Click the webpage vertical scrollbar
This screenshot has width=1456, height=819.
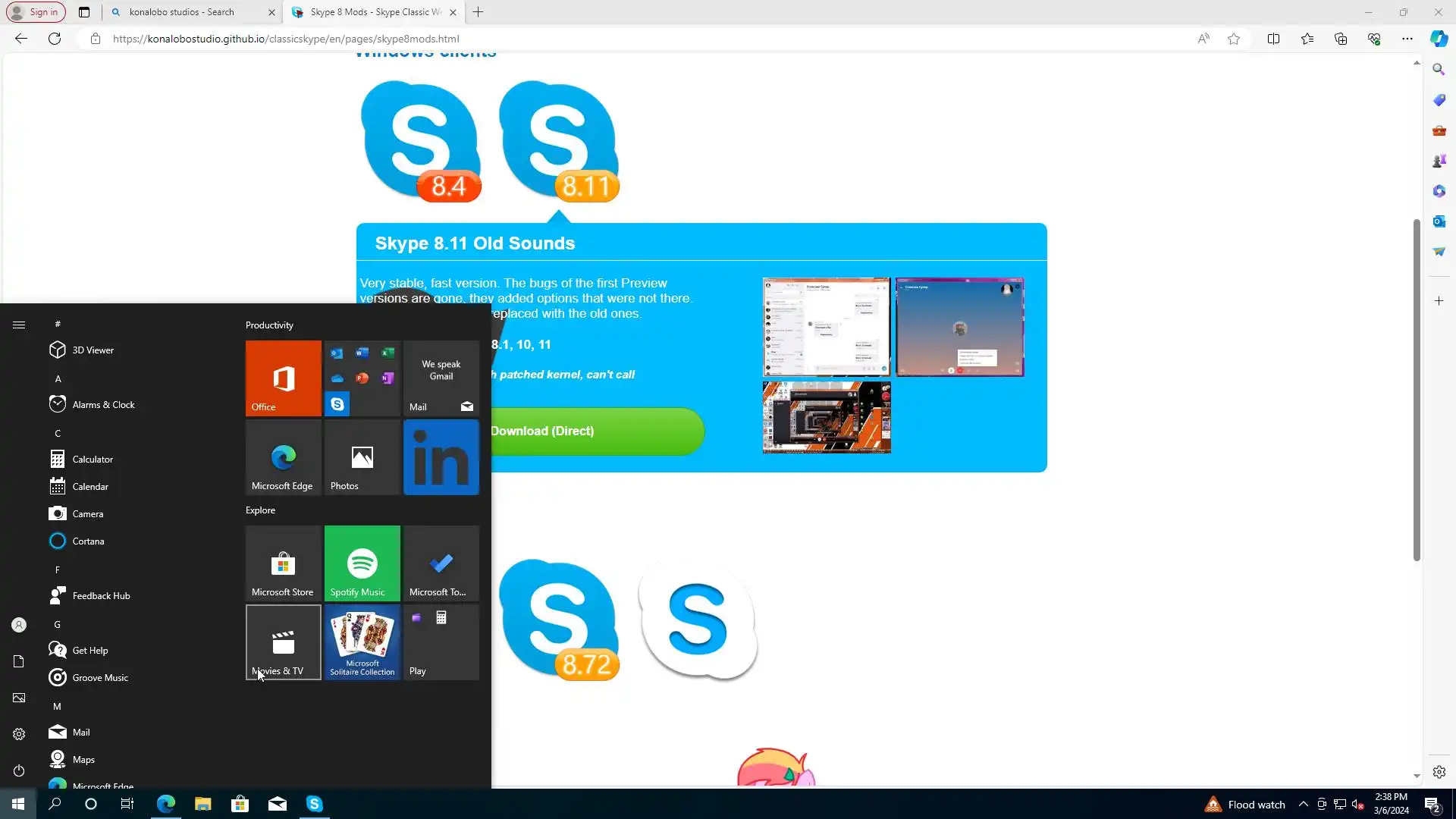click(x=1416, y=391)
